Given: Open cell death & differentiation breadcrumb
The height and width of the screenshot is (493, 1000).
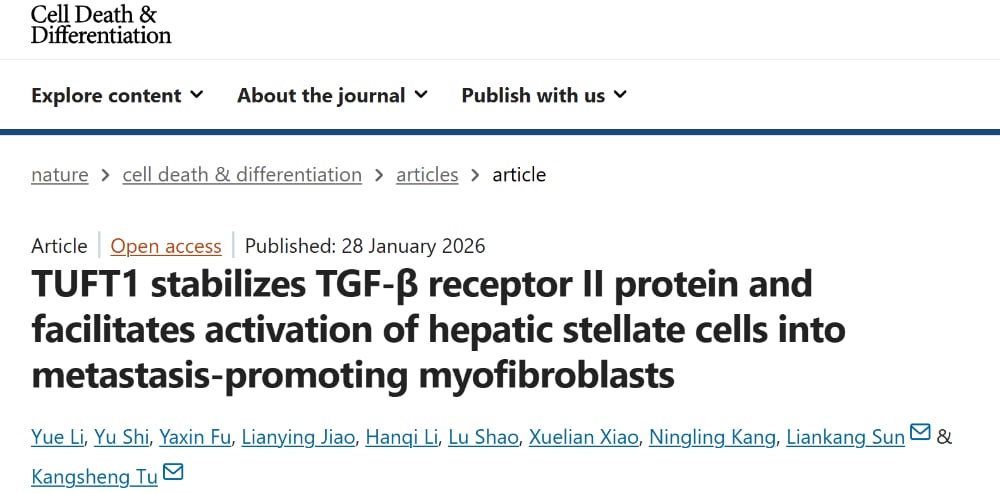Looking at the screenshot, I should pyautogui.click(x=242, y=175).
